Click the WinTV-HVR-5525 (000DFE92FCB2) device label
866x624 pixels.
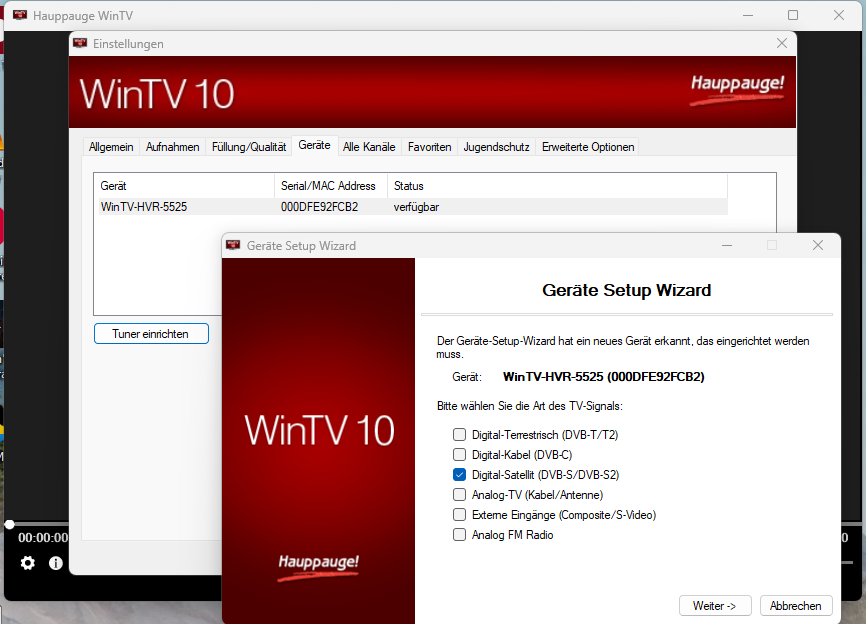point(604,377)
